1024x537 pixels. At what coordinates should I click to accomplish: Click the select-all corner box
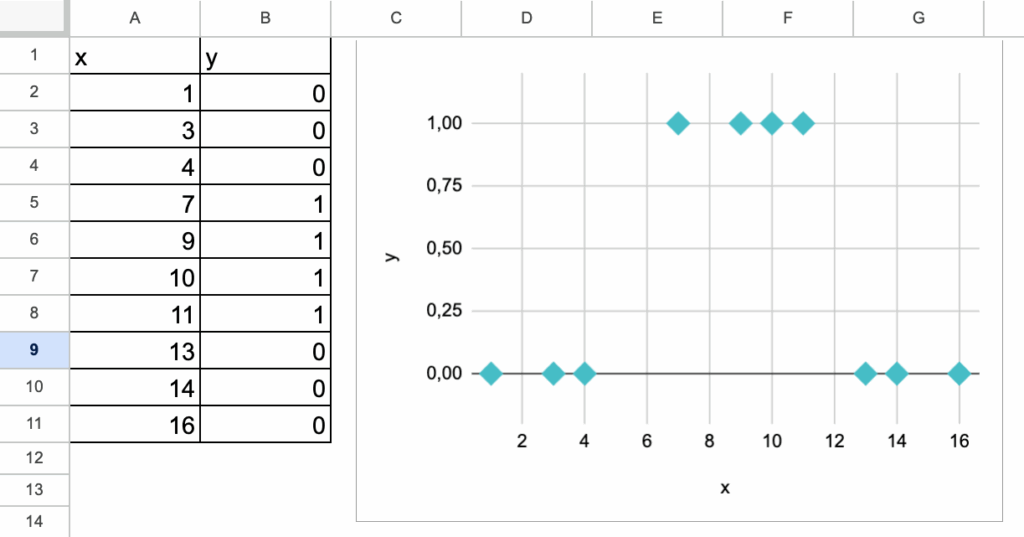click(34, 17)
